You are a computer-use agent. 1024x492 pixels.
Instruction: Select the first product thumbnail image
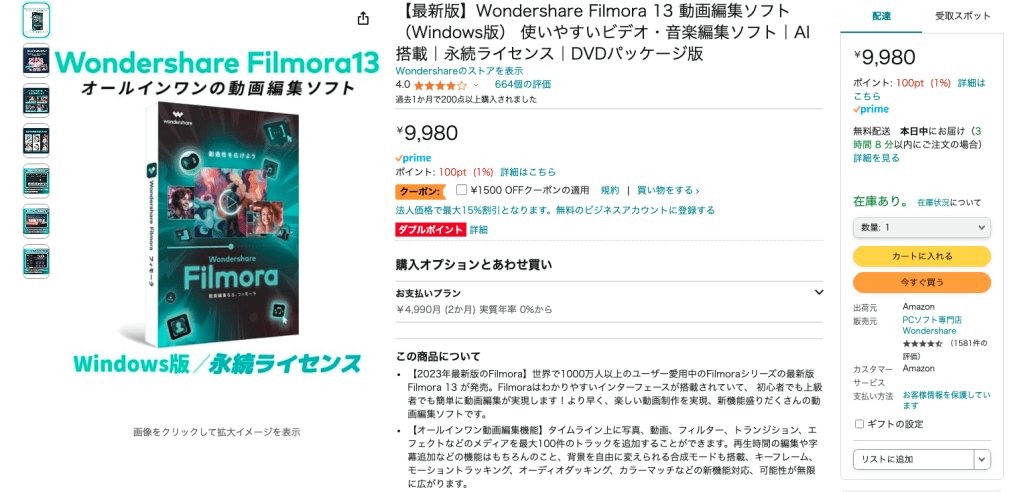(36, 20)
